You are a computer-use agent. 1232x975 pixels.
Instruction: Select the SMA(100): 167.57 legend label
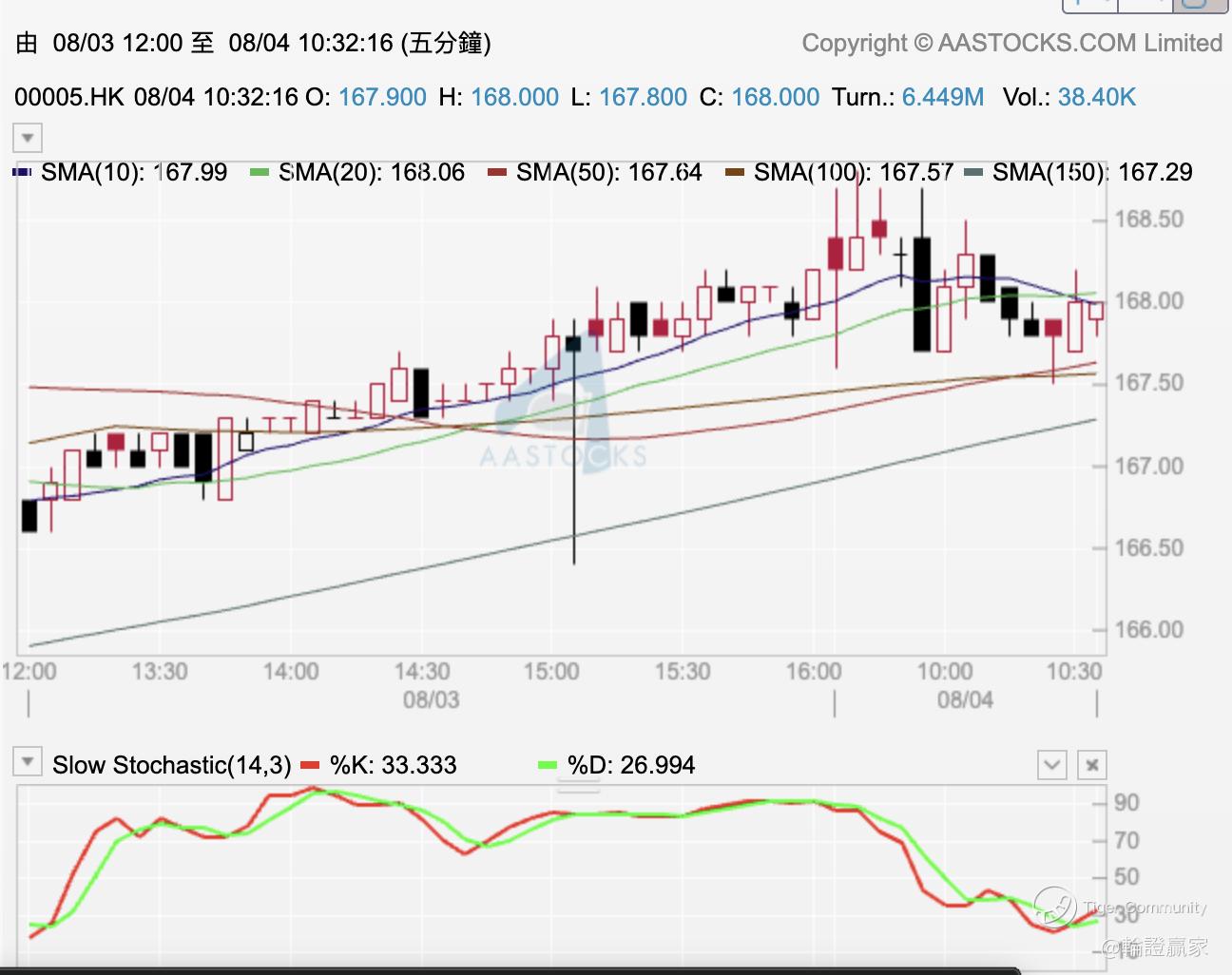tap(854, 172)
